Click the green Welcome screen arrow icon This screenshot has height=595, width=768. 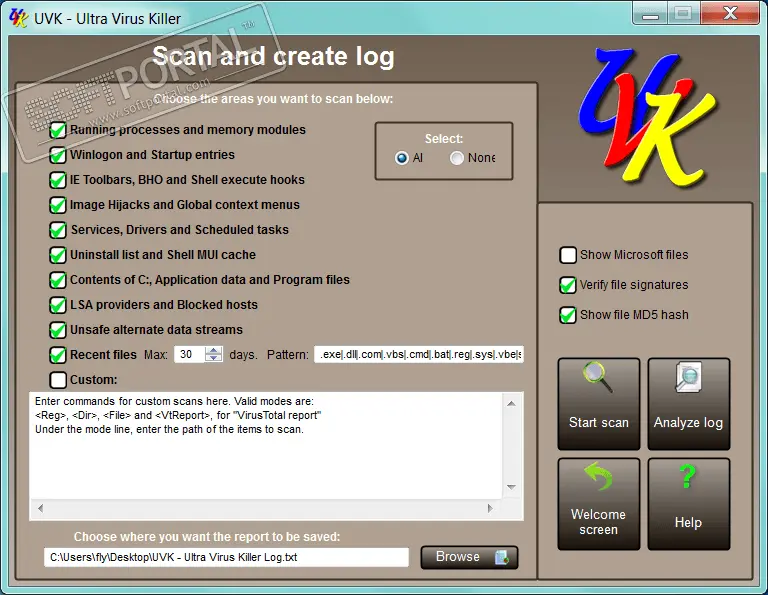click(599, 476)
